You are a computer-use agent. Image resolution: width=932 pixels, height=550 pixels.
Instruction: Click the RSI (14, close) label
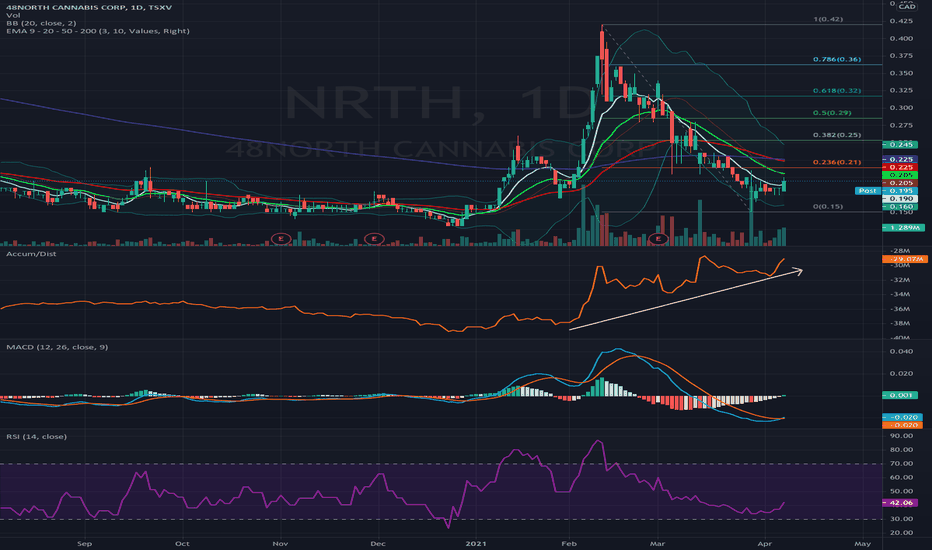(x=37, y=436)
